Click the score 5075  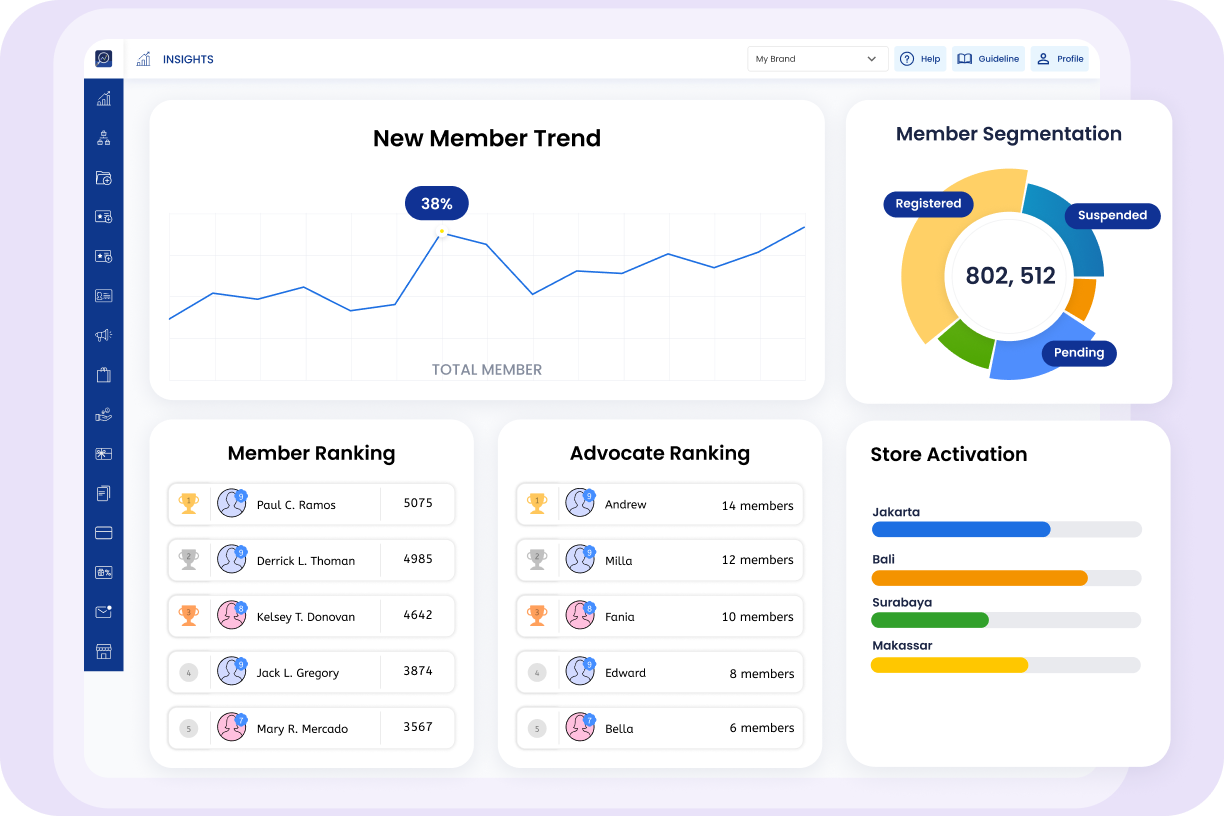(x=418, y=503)
